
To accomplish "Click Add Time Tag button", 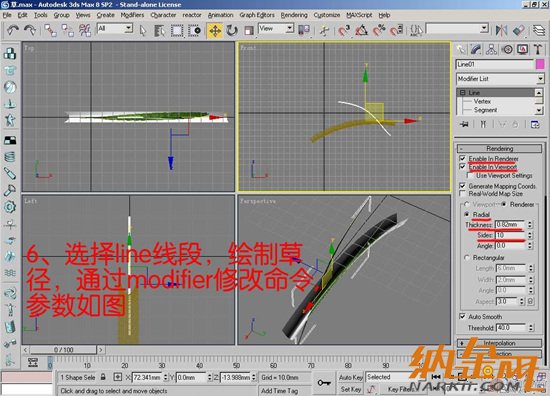I will [279, 390].
